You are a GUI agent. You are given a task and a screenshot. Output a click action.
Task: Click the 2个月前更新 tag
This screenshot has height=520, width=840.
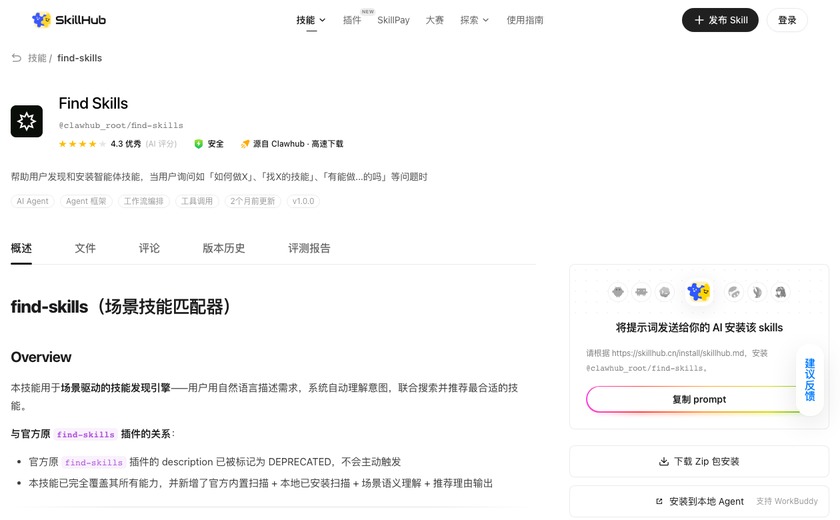[x=252, y=201]
